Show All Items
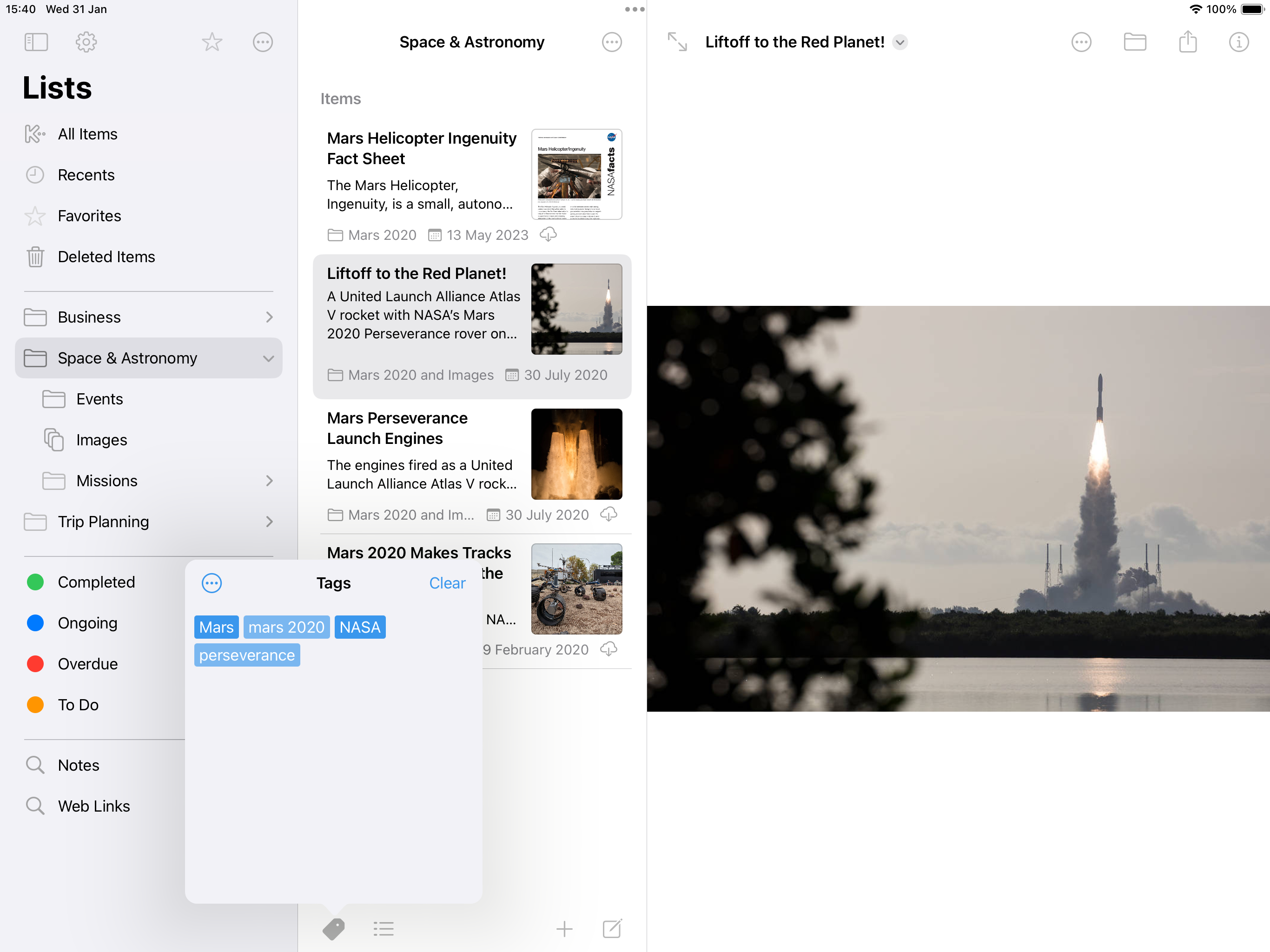This screenshot has height=952, width=1270. pos(148,134)
